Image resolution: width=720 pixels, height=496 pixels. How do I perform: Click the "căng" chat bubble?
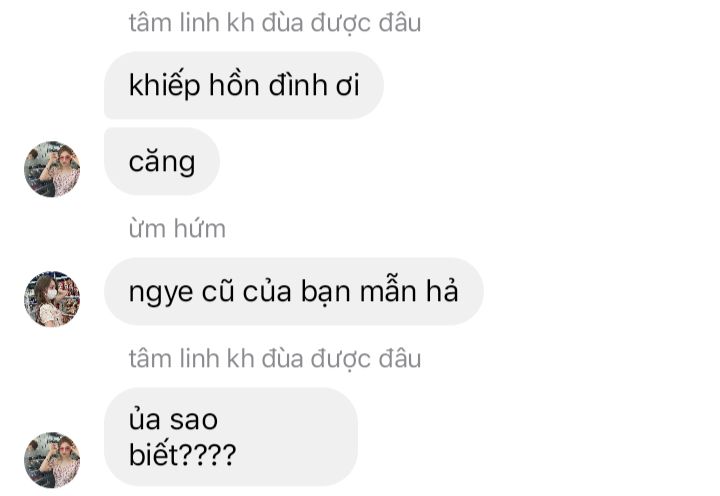(162, 162)
